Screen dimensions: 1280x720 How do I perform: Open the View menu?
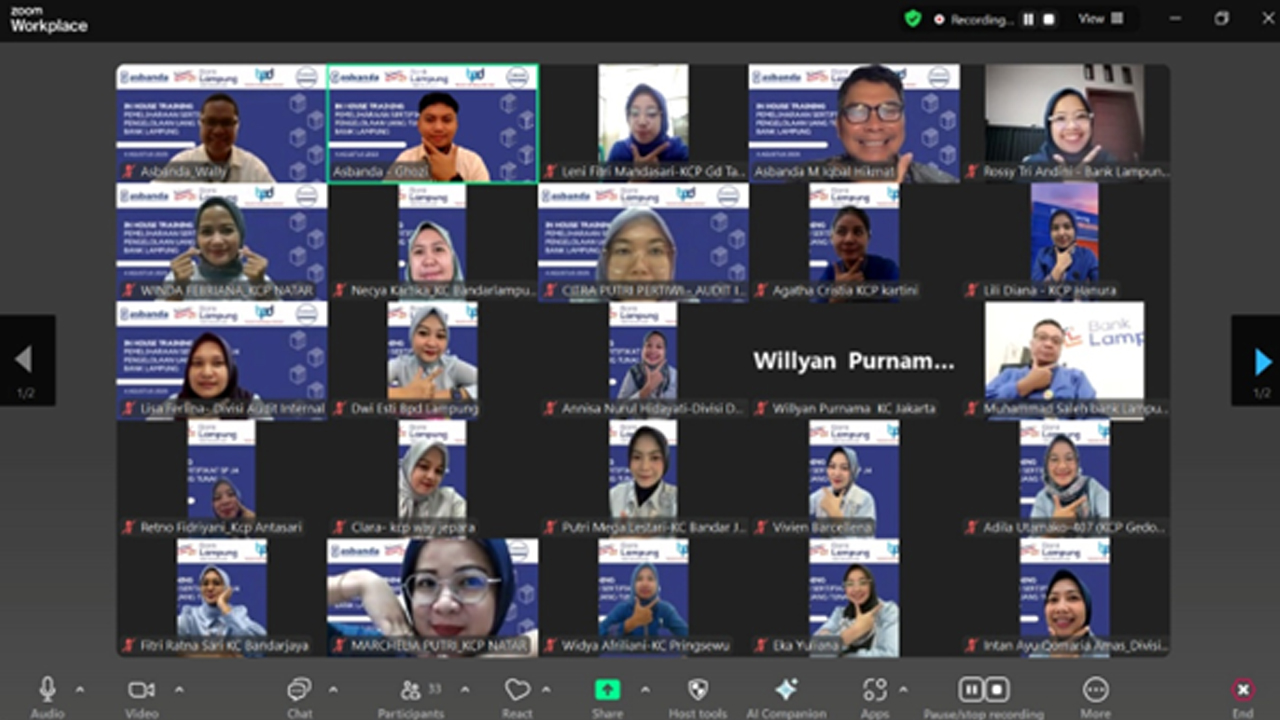pos(1099,18)
